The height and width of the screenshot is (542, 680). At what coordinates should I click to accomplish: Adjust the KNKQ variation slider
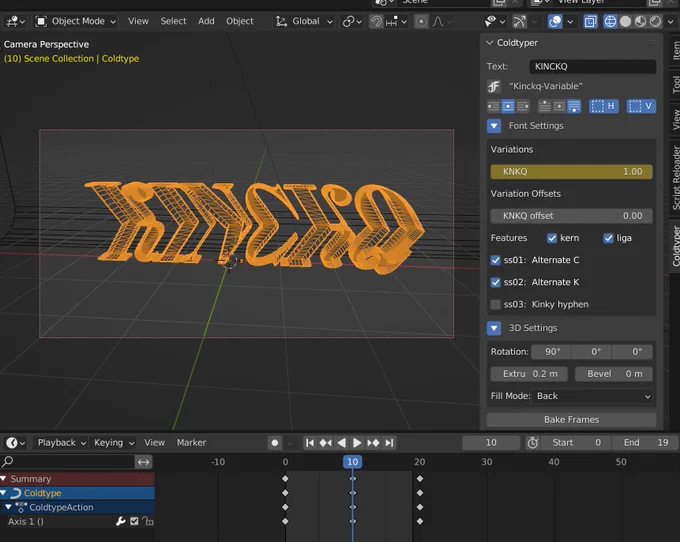pos(571,172)
